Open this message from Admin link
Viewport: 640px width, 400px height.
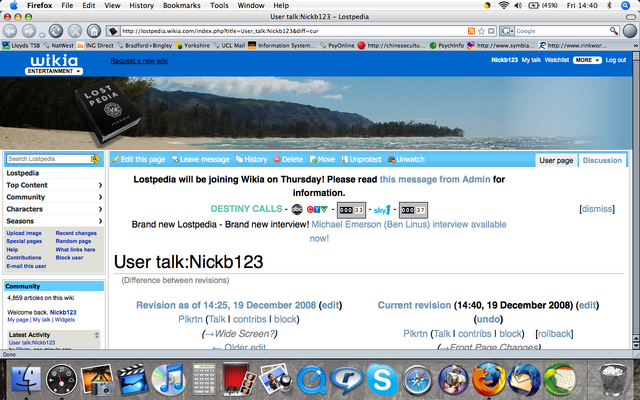tap(435, 179)
